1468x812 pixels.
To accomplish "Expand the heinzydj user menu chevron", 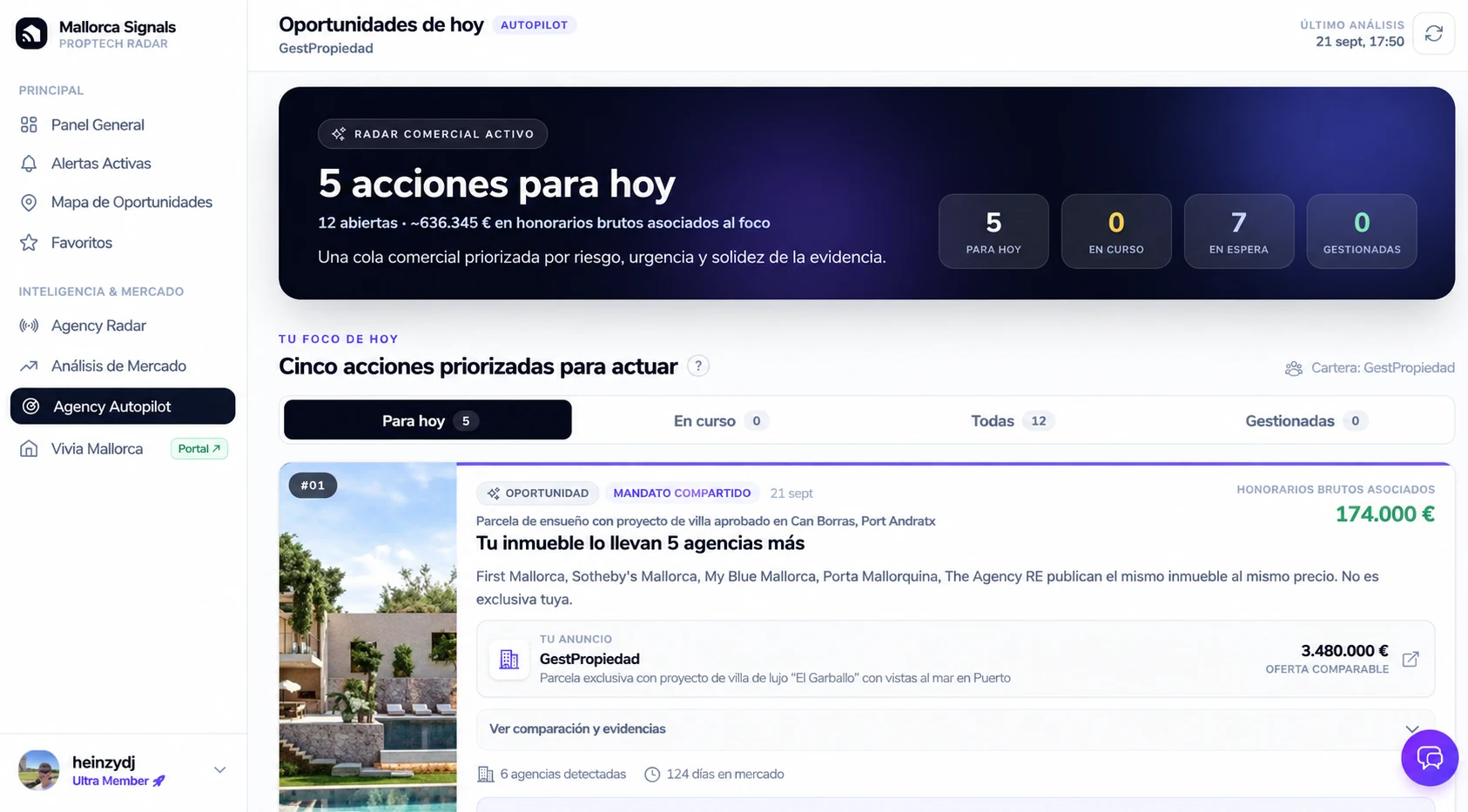I will click(220, 770).
